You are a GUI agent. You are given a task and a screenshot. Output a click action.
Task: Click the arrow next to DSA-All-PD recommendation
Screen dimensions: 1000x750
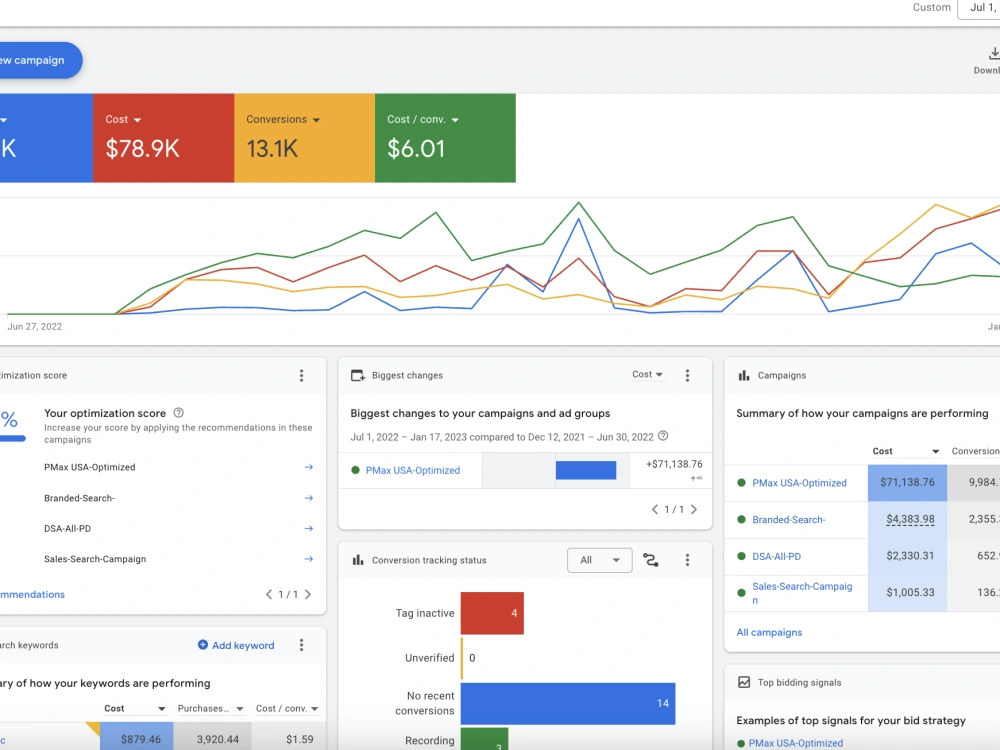tap(309, 529)
